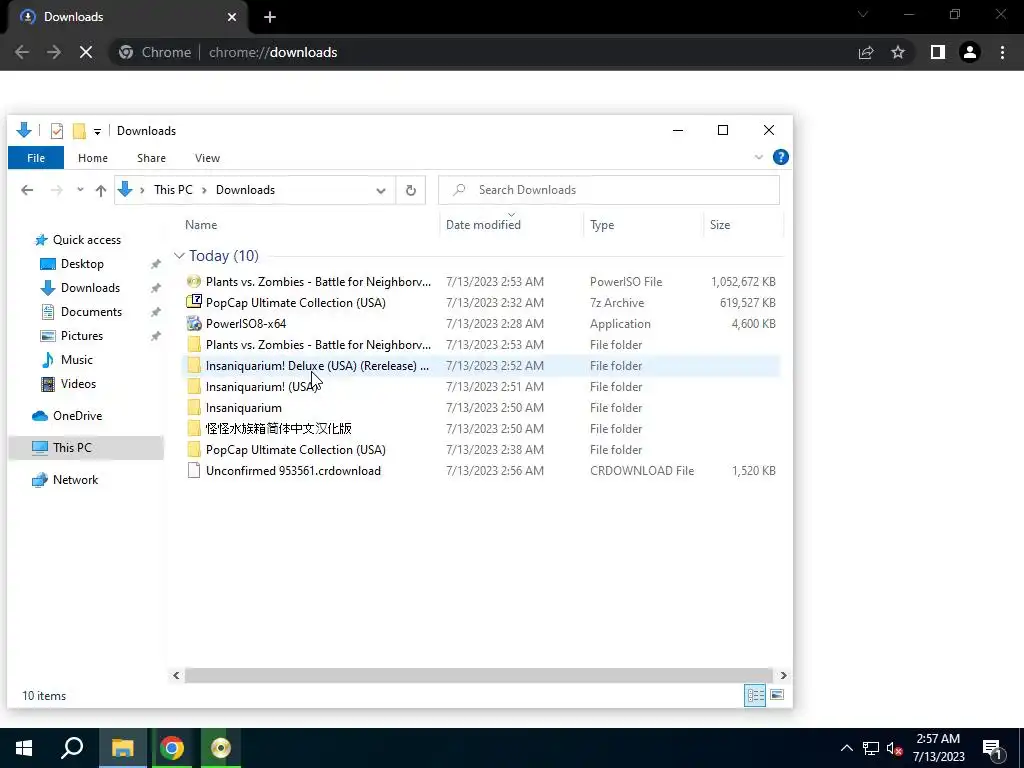Select Desktop in navigation pane
The width and height of the screenshot is (1024, 768).
click(82, 264)
